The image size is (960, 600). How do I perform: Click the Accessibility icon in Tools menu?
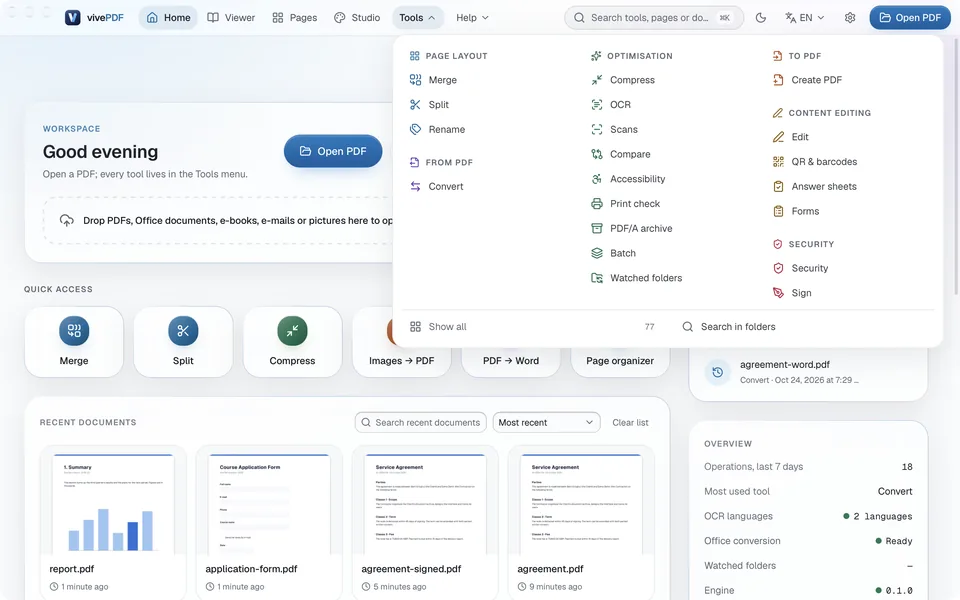[596, 179]
